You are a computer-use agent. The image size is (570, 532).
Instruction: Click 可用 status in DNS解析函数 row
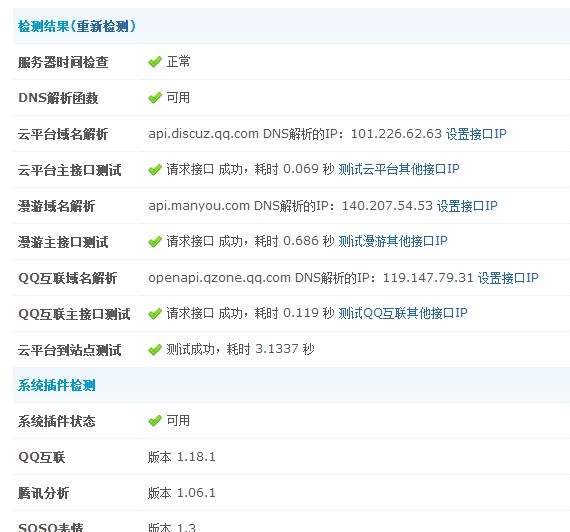pyautogui.click(x=178, y=97)
